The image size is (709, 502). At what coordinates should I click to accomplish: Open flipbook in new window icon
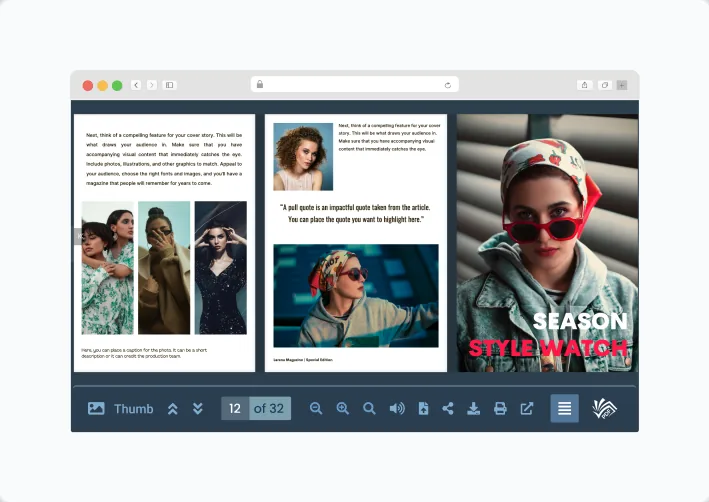click(527, 408)
